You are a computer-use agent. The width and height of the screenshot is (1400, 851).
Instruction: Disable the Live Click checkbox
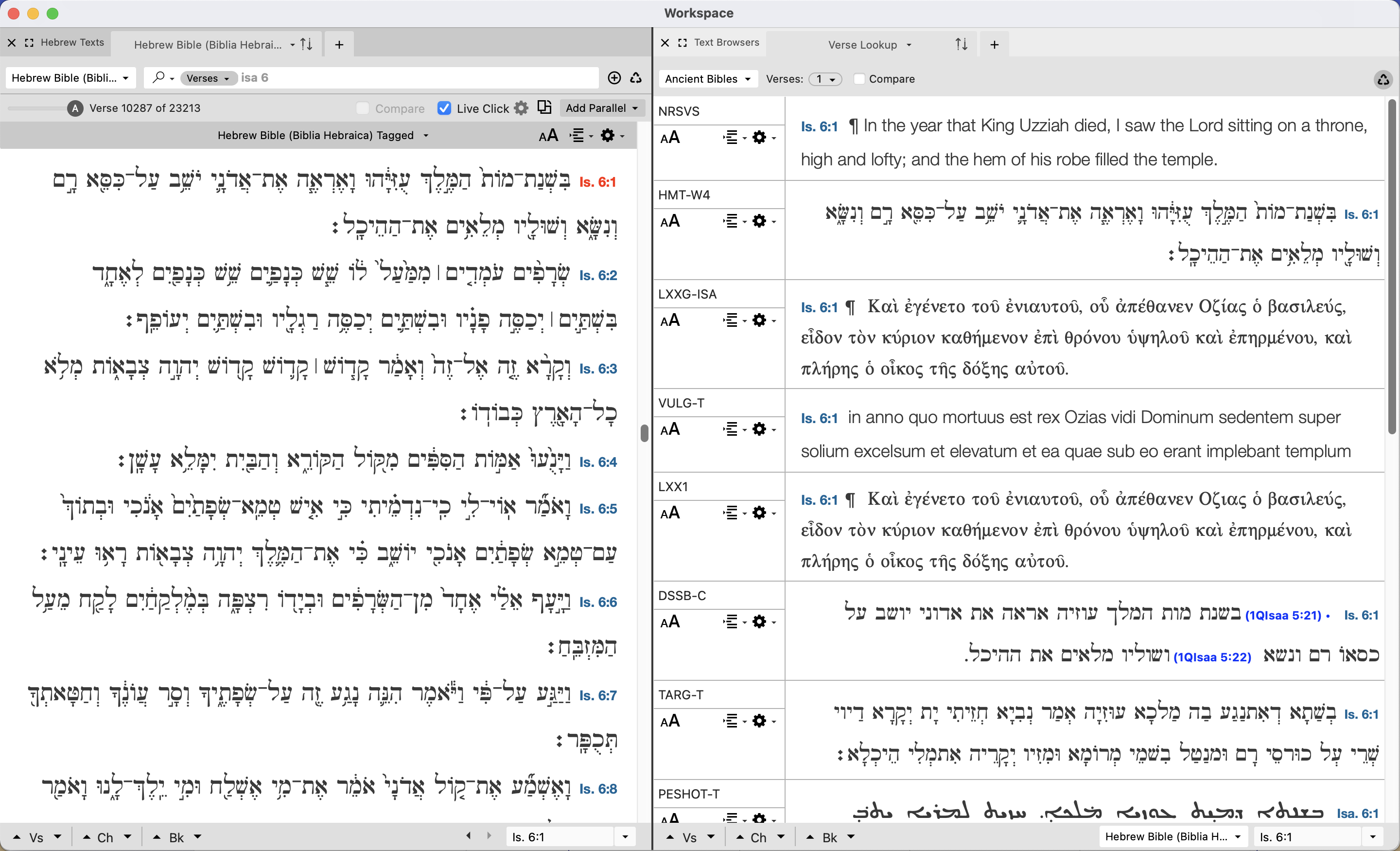444,108
